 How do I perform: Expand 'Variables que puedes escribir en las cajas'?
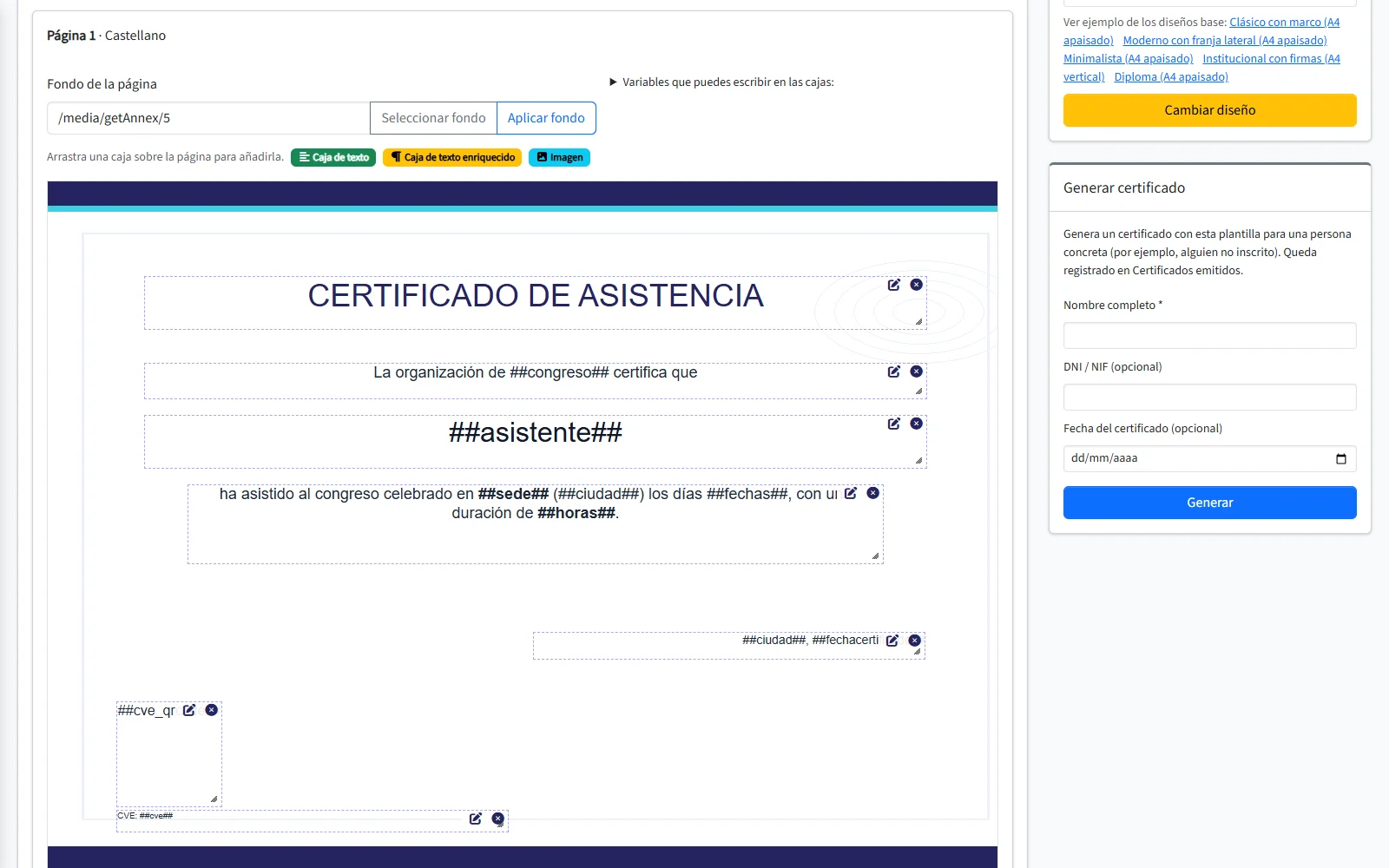(721, 82)
